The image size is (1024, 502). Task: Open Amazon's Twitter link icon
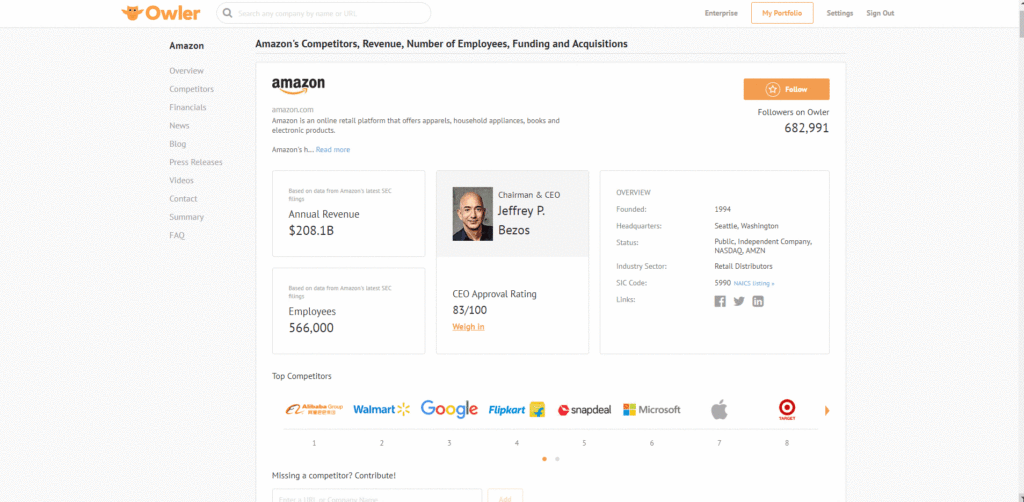coord(739,301)
